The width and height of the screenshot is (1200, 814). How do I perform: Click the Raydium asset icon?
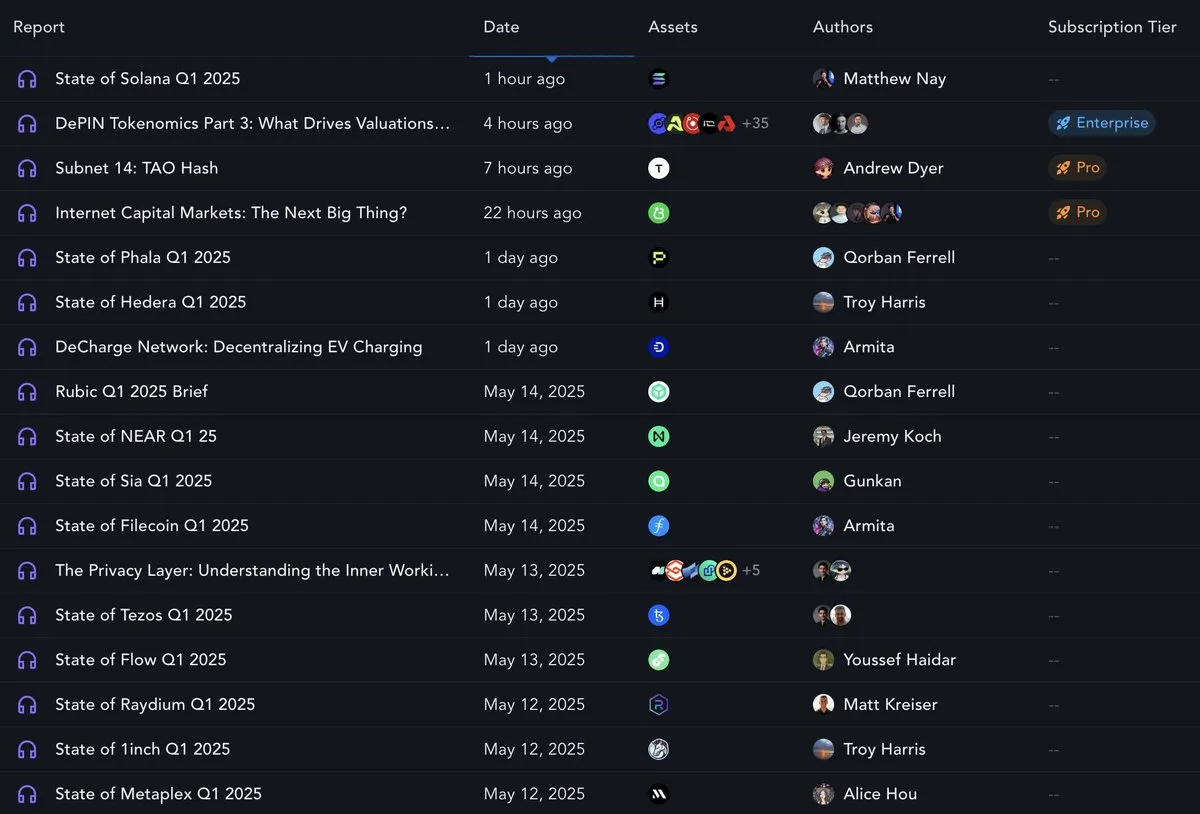[658, 705]
